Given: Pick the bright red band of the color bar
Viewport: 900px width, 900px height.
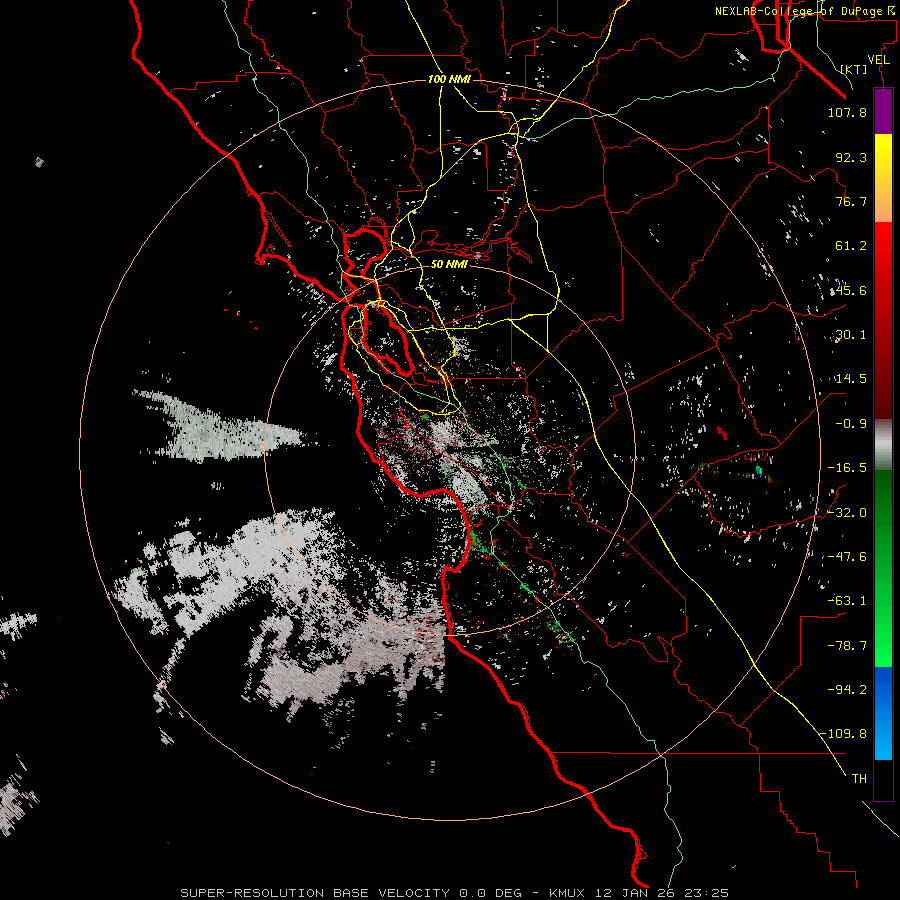Looking at the screenshot, I should pos(883,253).
